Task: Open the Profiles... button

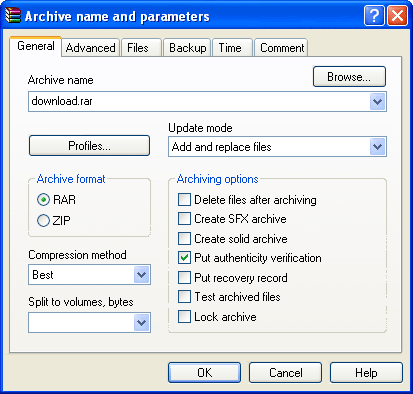Action: point(89,146)
